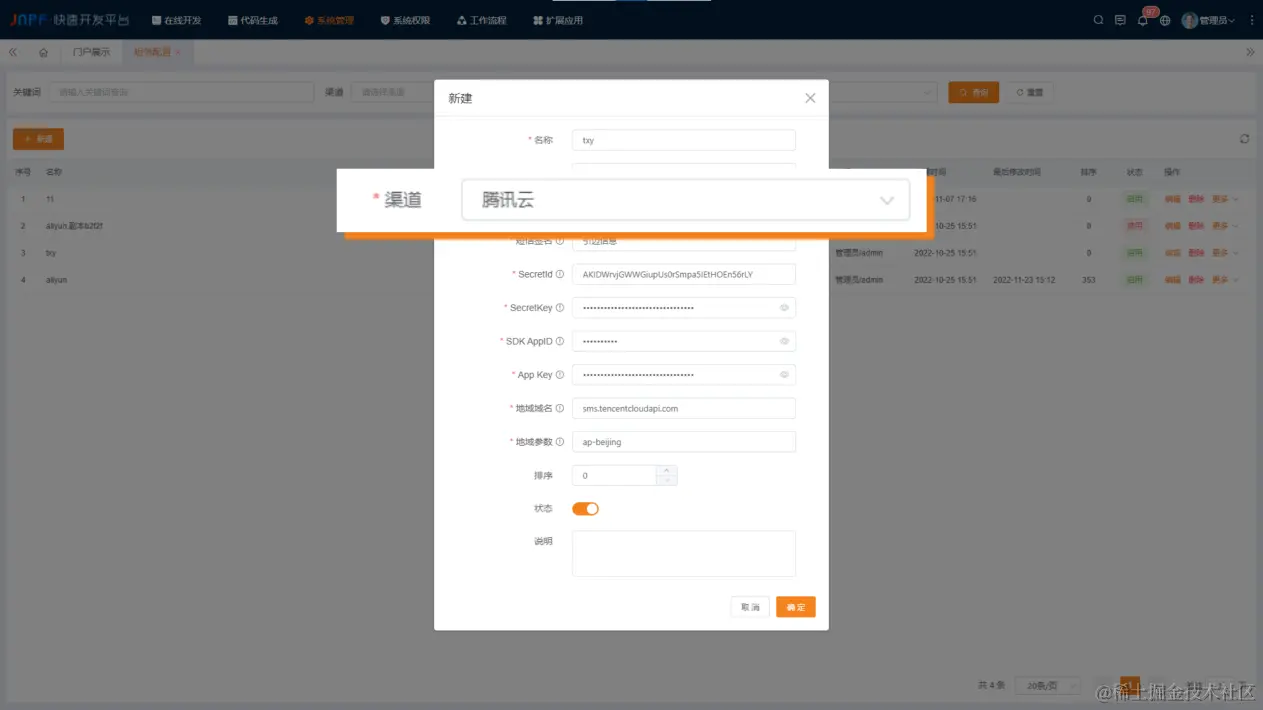Screen dimensions: 1263x710
Task: Close the 短信配置 tab with its x
Action: (178, 52)
